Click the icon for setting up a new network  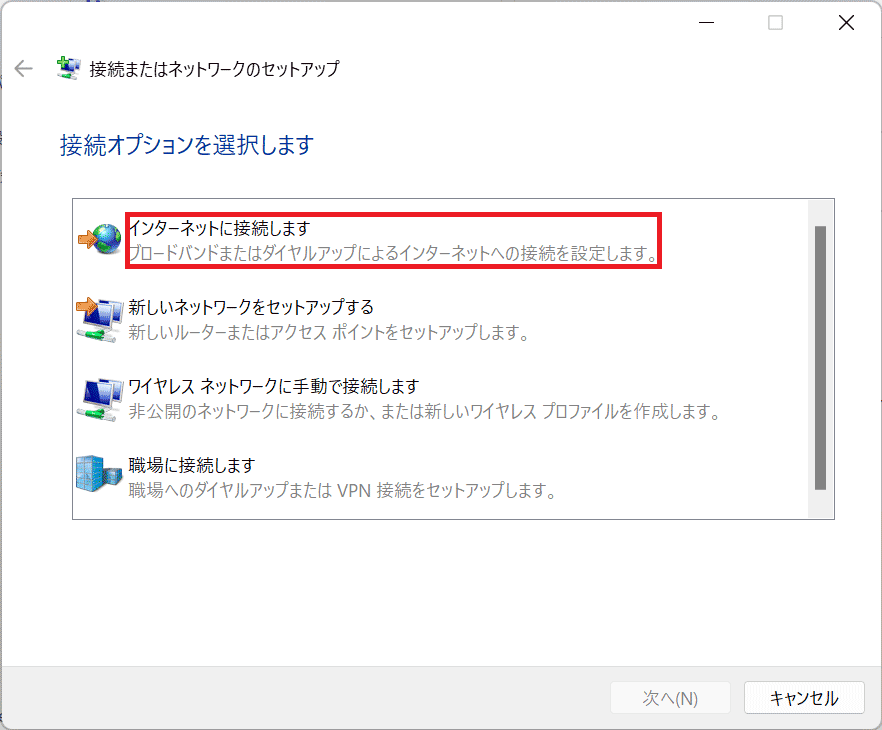(99, 318)
